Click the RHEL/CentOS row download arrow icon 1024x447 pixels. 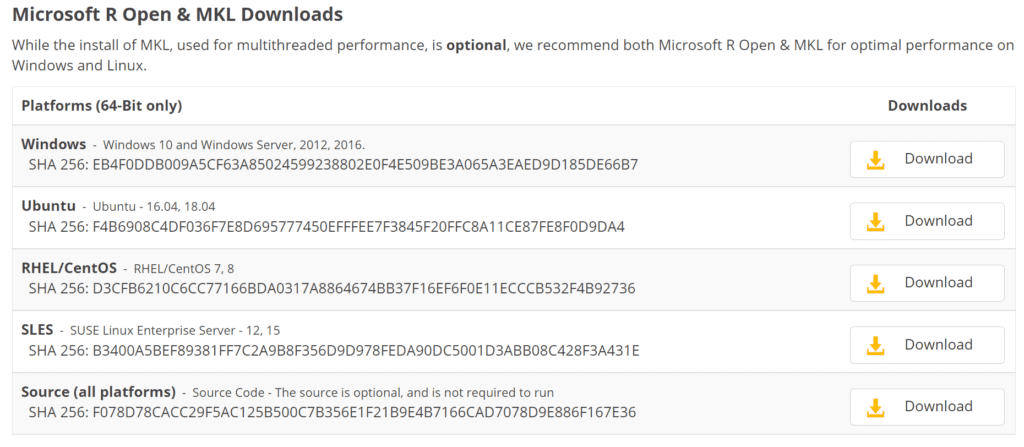click(x=875, y=283)
